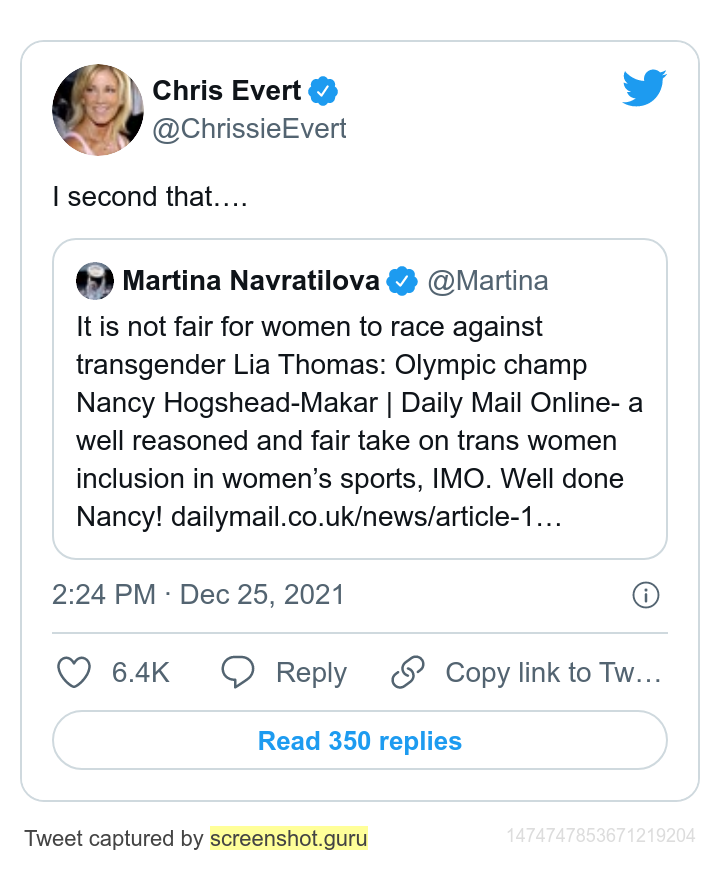Open the @Martina handle link
The image size is (720, 894).
488,281
